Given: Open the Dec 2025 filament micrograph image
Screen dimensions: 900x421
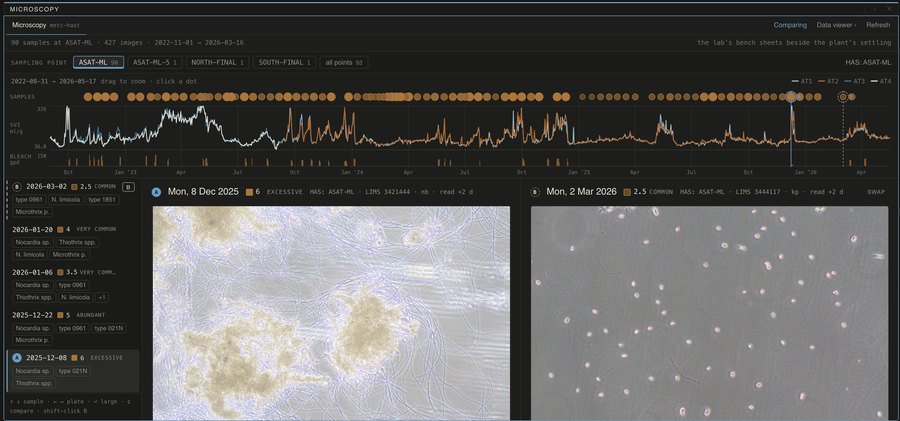Looking at the screenshot, I should click(331, 313).
